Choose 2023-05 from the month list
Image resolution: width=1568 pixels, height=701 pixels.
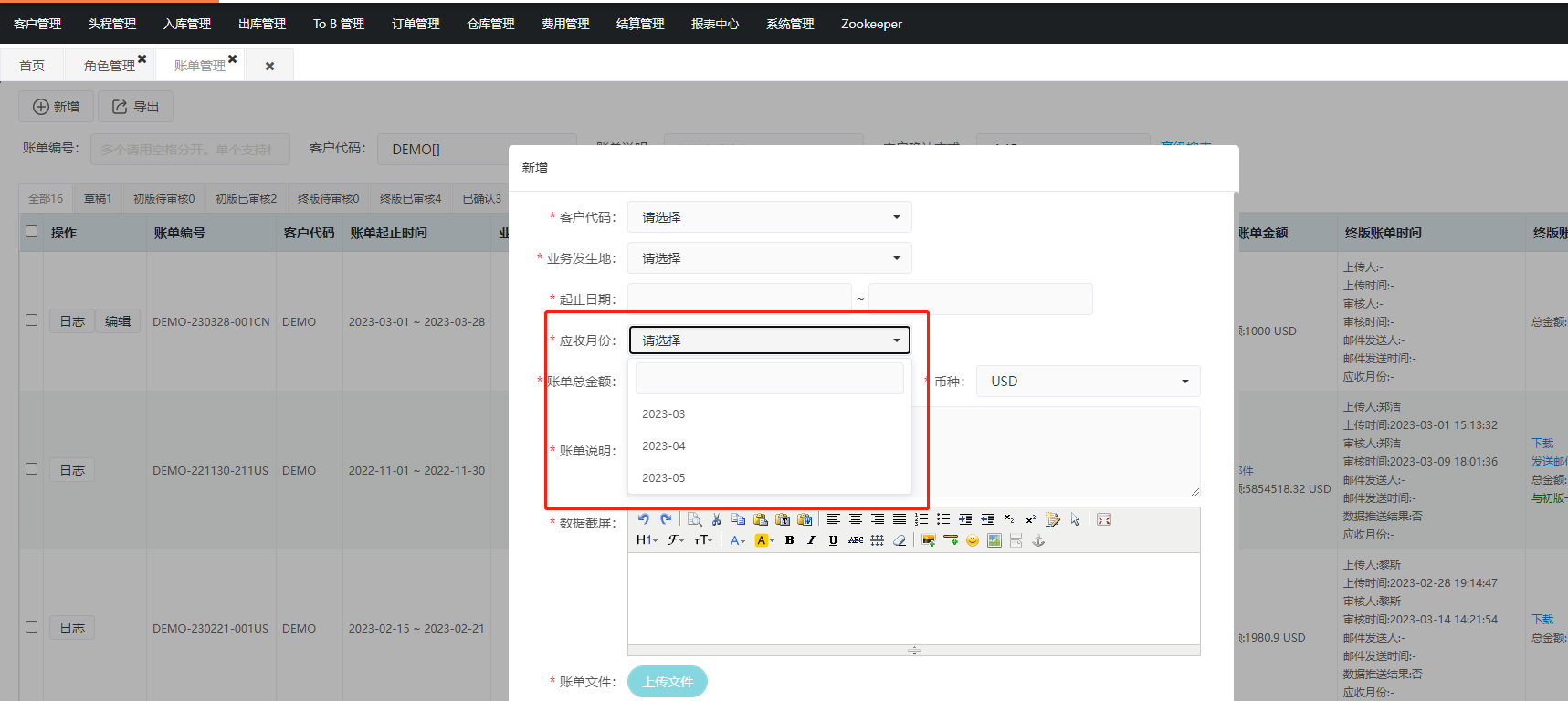pos(769,478)
